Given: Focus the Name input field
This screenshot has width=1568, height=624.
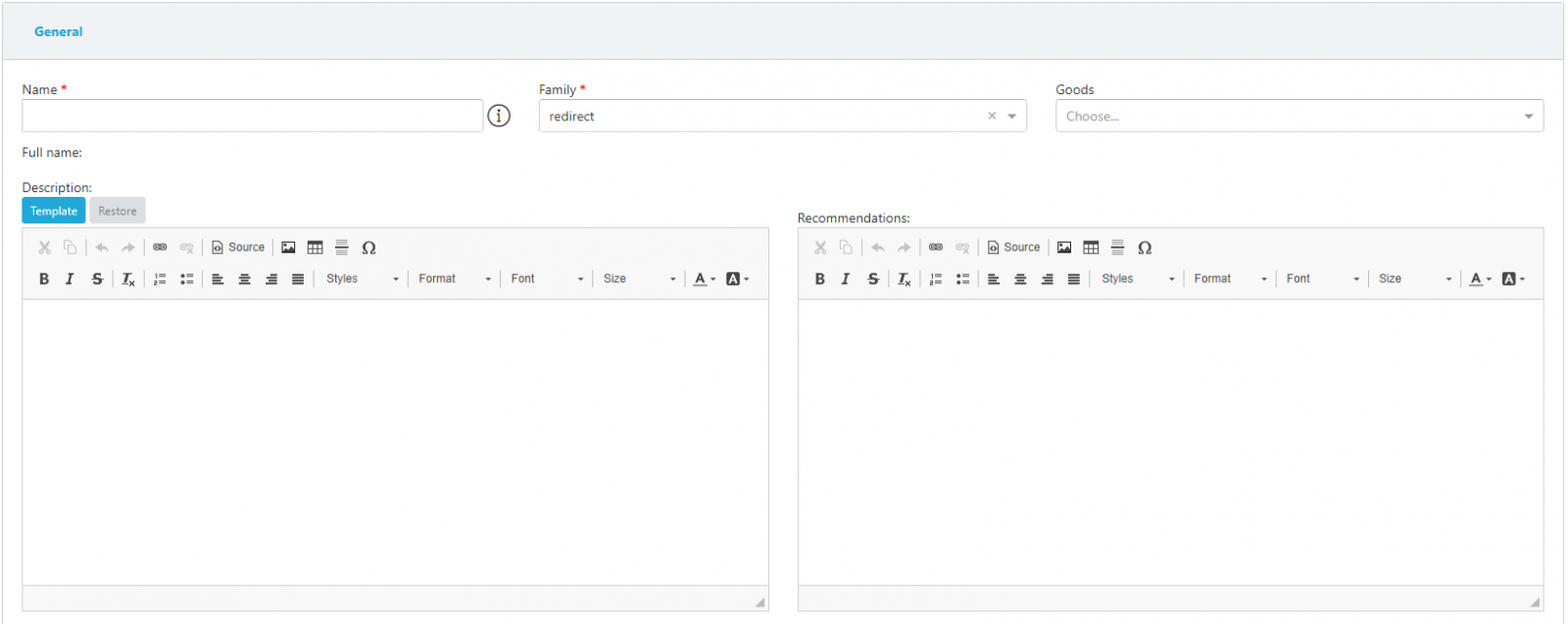Looking at the screenshot, I should pyautogui.click(x=253, y=116).
